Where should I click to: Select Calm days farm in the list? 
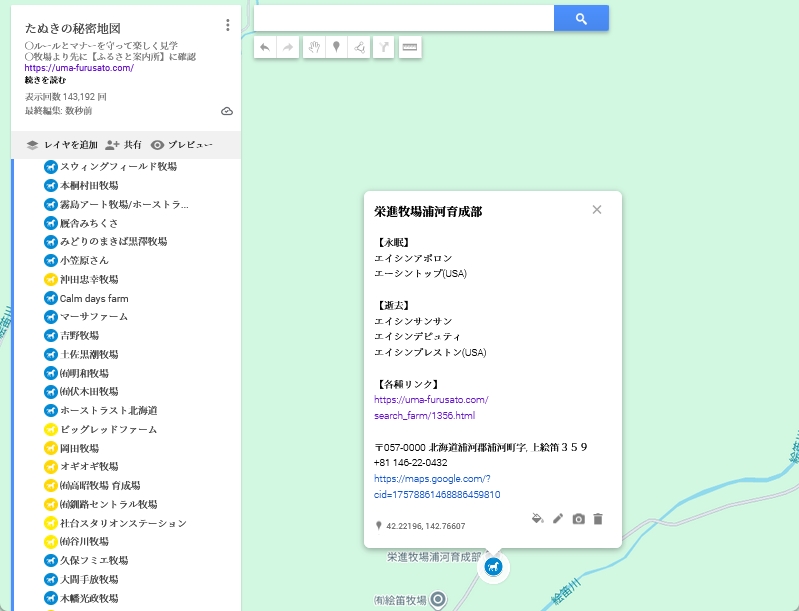[x=93, y=298]
